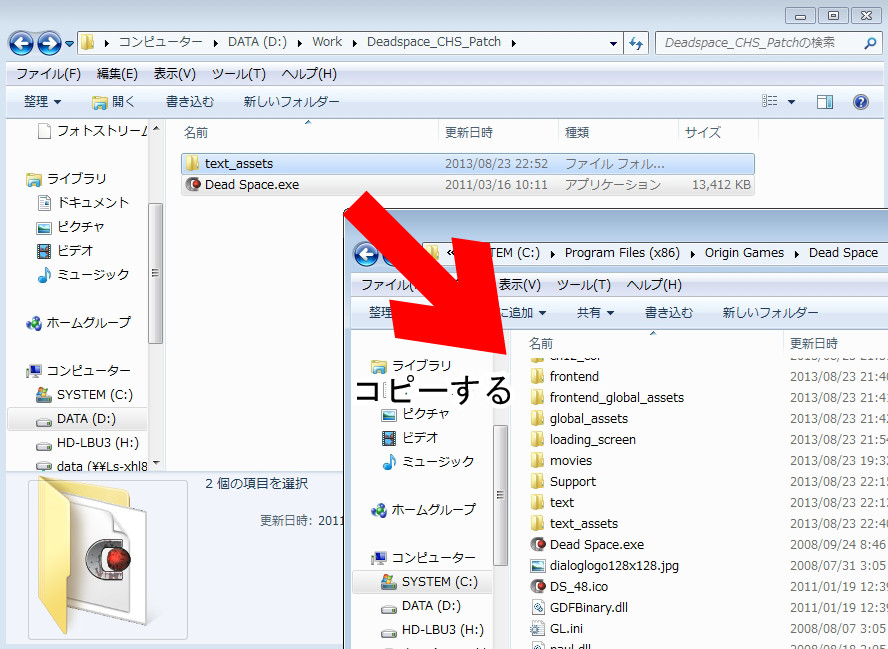Select the frontend folder
Viewport: 888px width, 649px height.
tap(565, 377)
